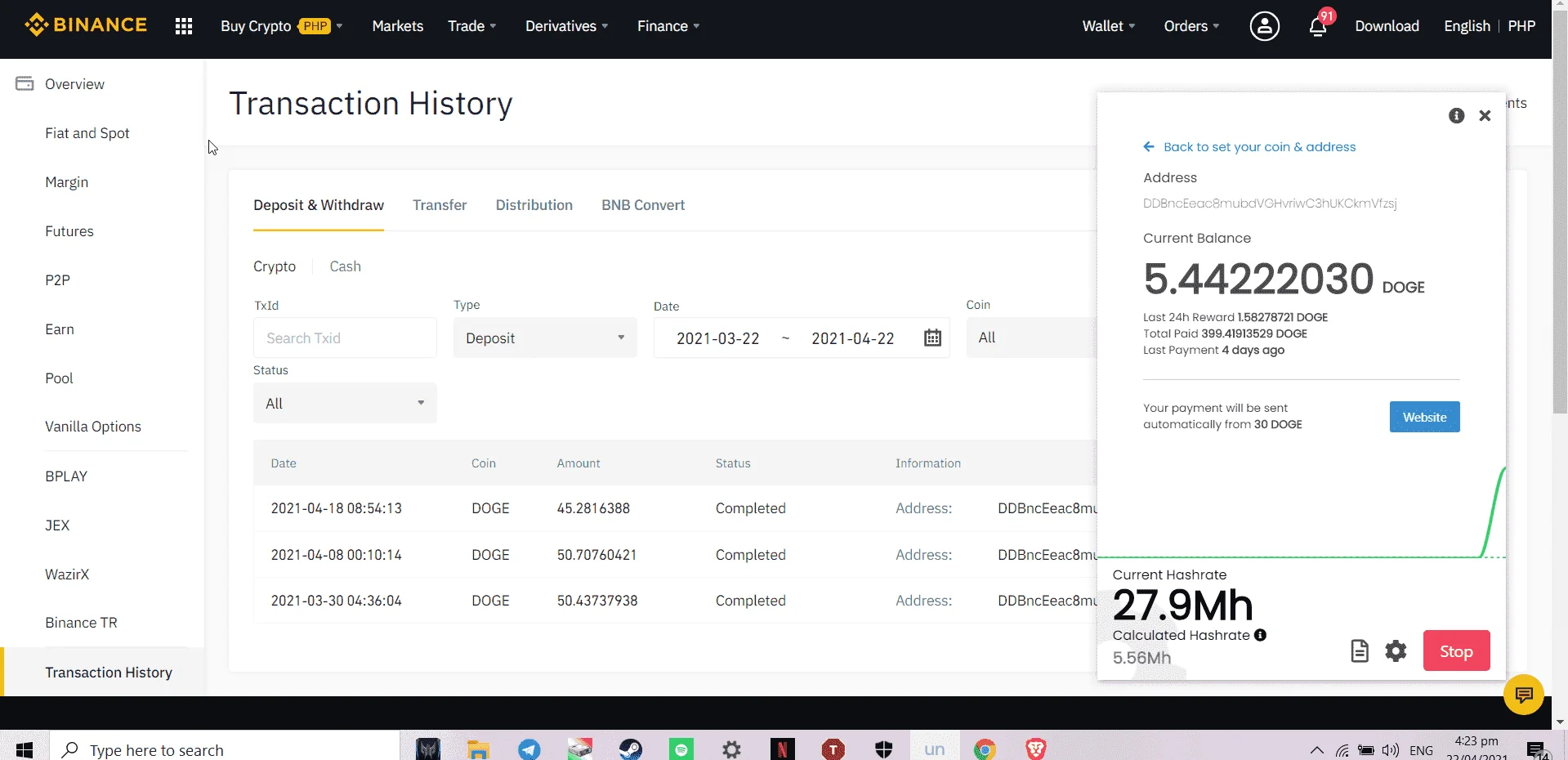Image resolution: width=1568 pixels, height=760 pixels.
Task: Open the Status dropdown showing All
Action: coord(345,403)
